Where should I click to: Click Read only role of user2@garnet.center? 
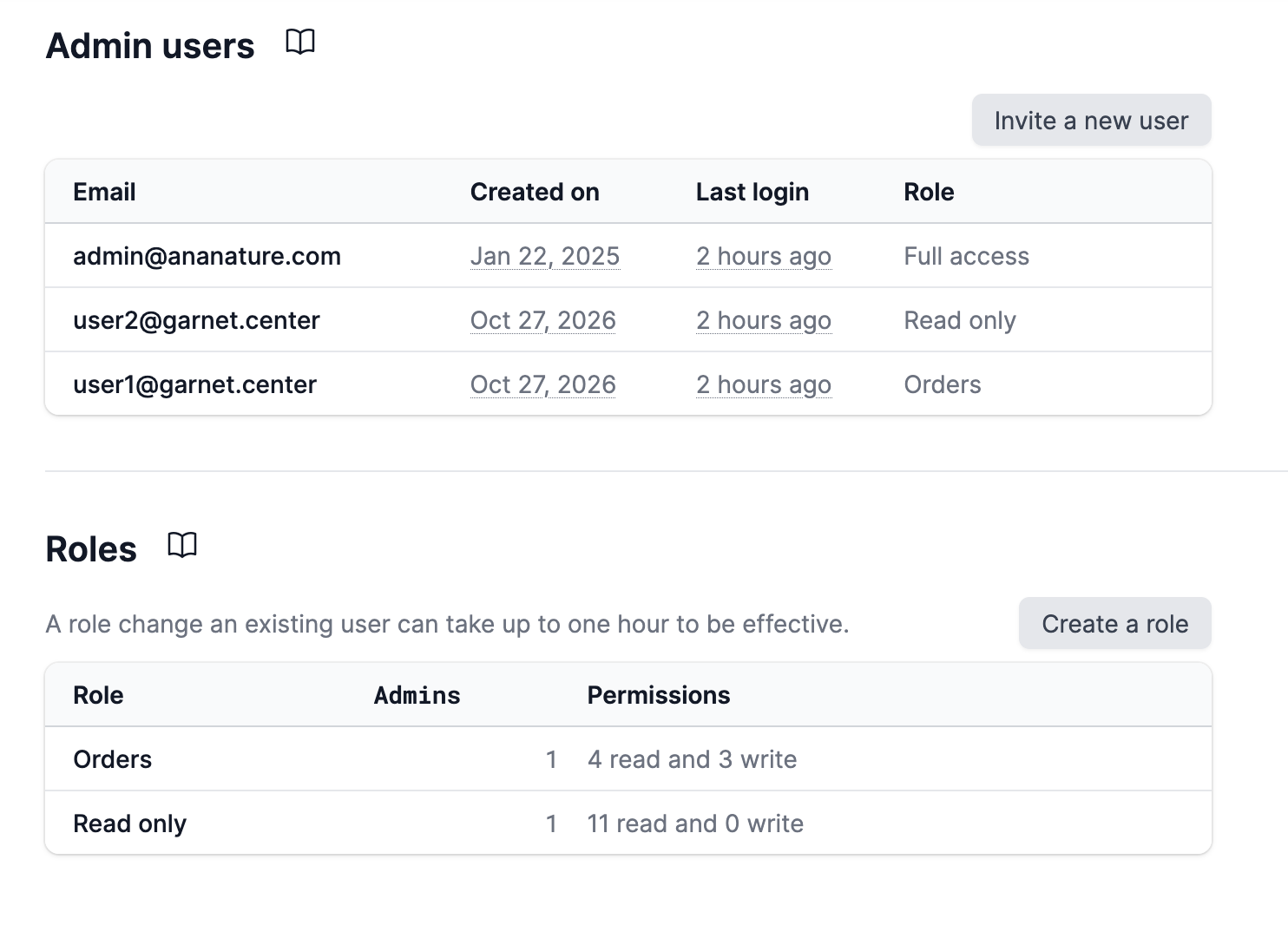pos(960,320)
